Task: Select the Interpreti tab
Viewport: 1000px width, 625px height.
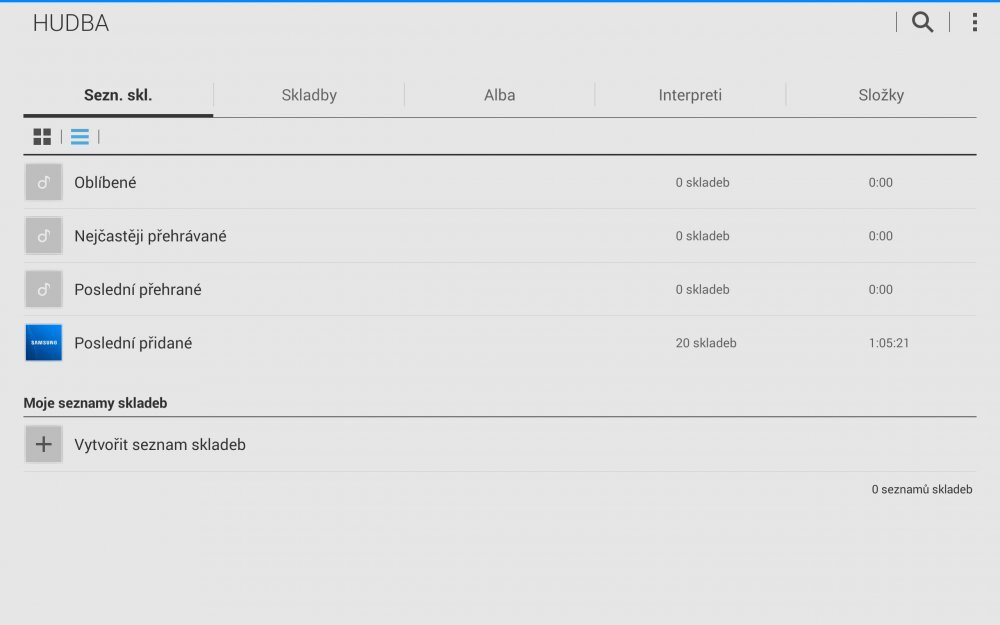Action: point(690,95)
